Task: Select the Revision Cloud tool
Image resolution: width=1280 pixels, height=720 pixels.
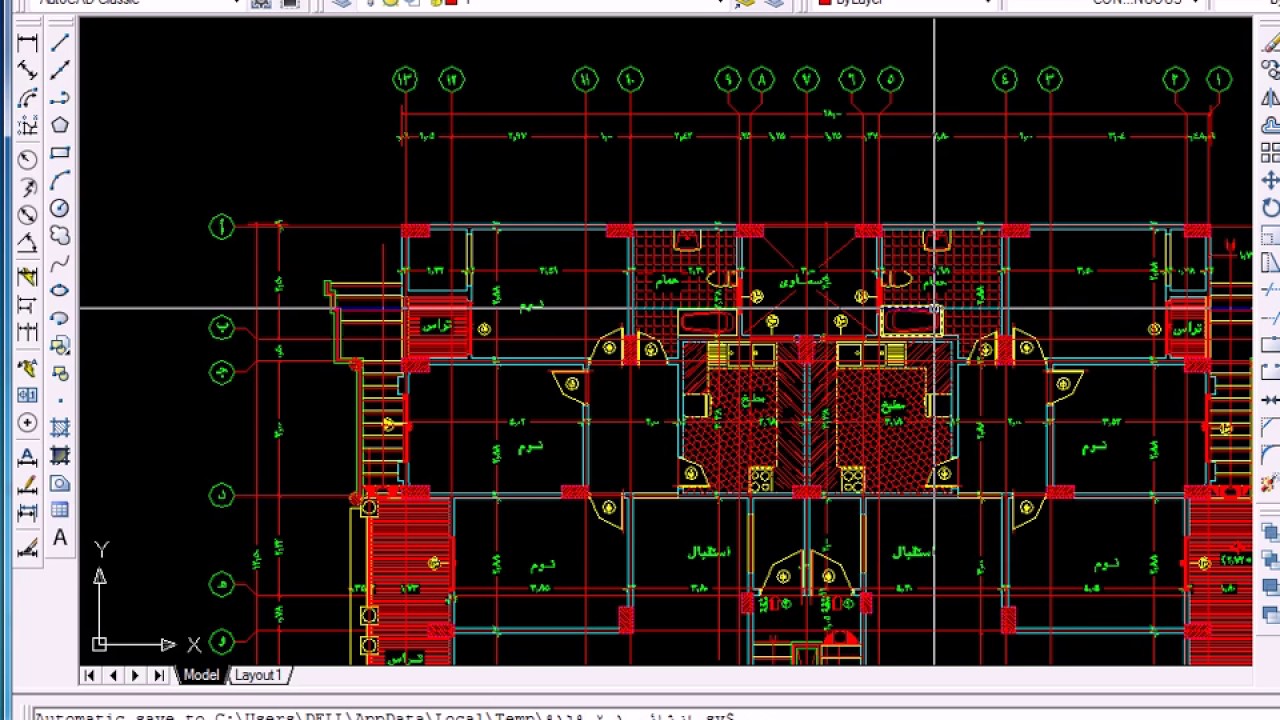Action: [x=60, y=235]
